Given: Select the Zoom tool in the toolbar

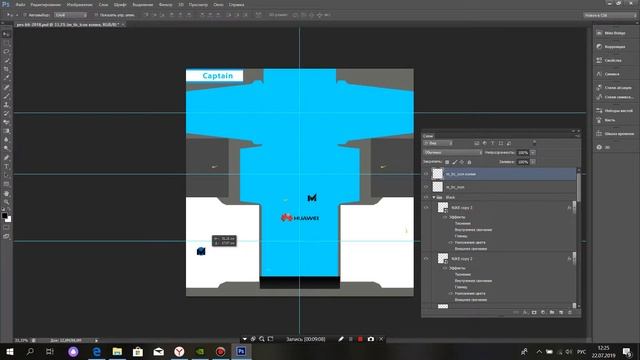Looking at the screenshot, I should coord(6,202).
